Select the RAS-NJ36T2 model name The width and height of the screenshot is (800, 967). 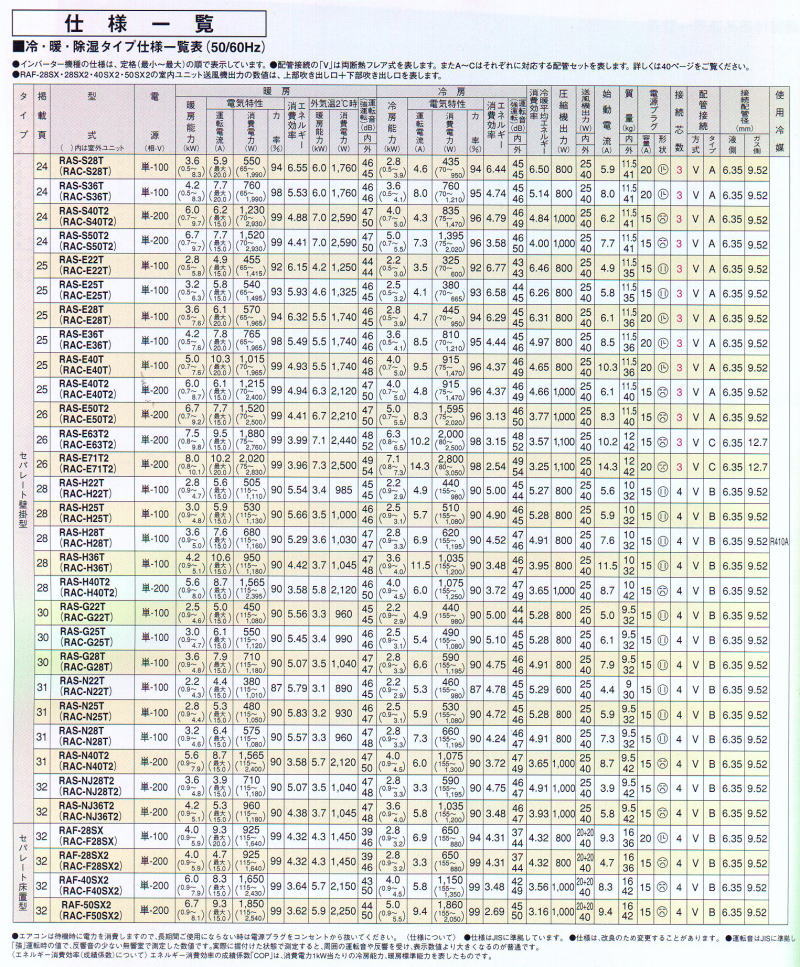[x=86, y=805]
